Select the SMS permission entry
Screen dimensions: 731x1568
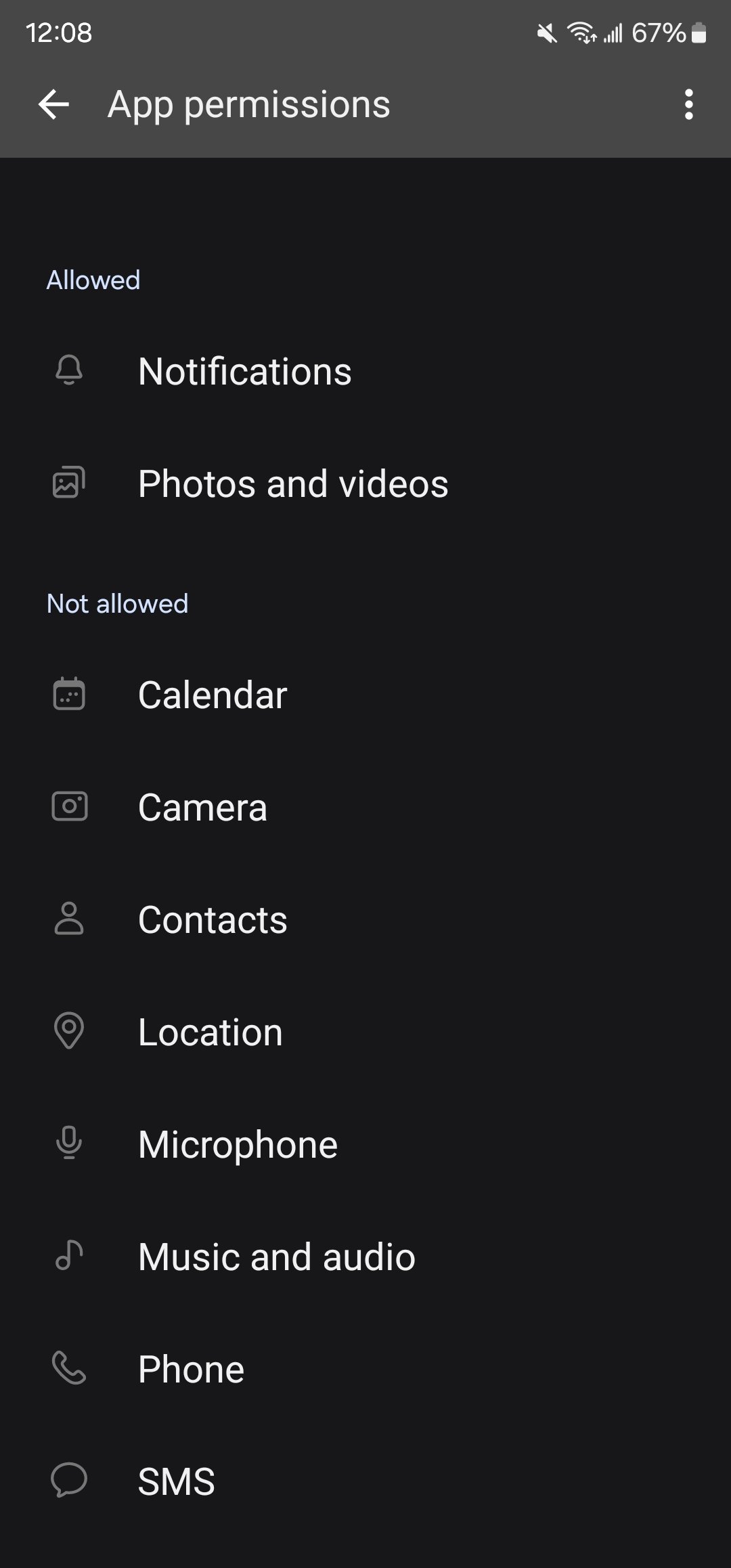[x=365, y=1481]
